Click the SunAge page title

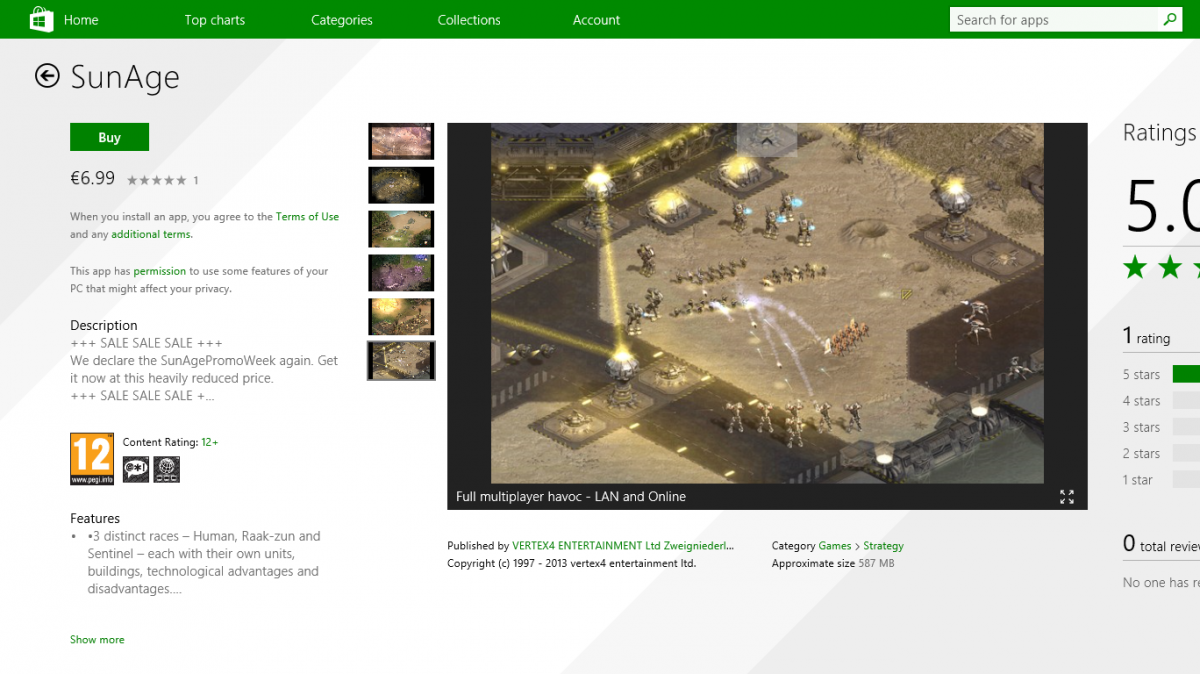(125, 77)
